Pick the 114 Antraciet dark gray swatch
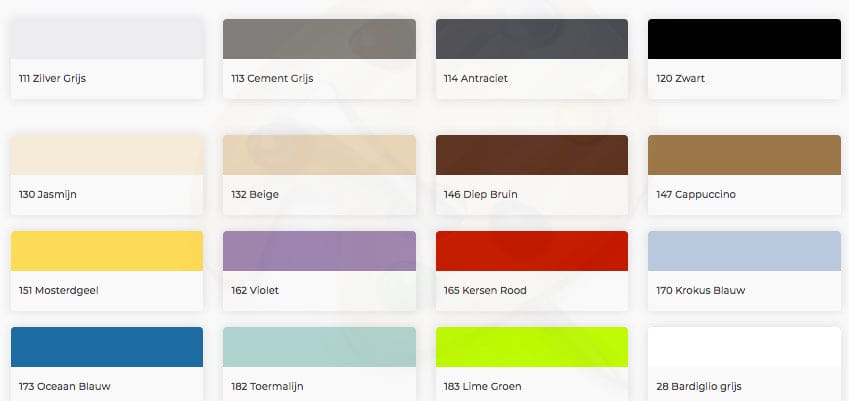Image resolution: width=849 pixels, height=401 pixels. point(532,39)
